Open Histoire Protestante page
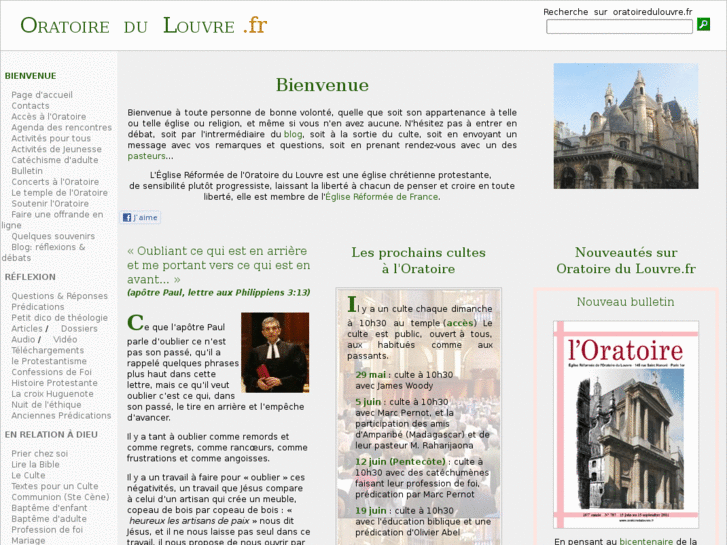The height and width of the screenshot is (545, 727). [55, 383]
